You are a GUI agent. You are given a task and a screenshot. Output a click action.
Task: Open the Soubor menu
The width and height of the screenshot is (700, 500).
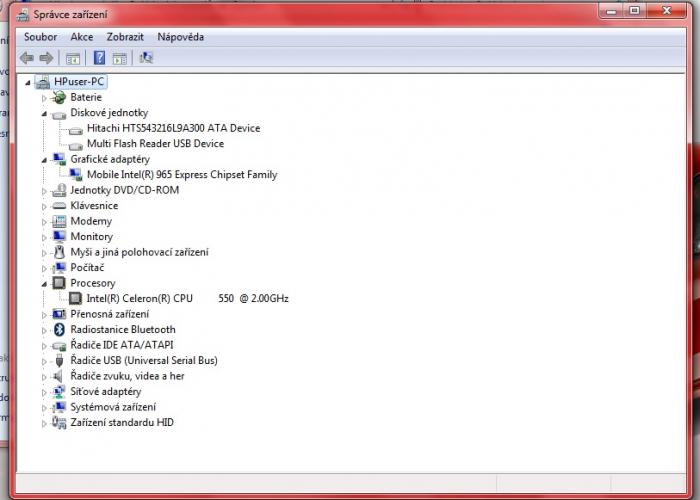click(x=41, y=37)
